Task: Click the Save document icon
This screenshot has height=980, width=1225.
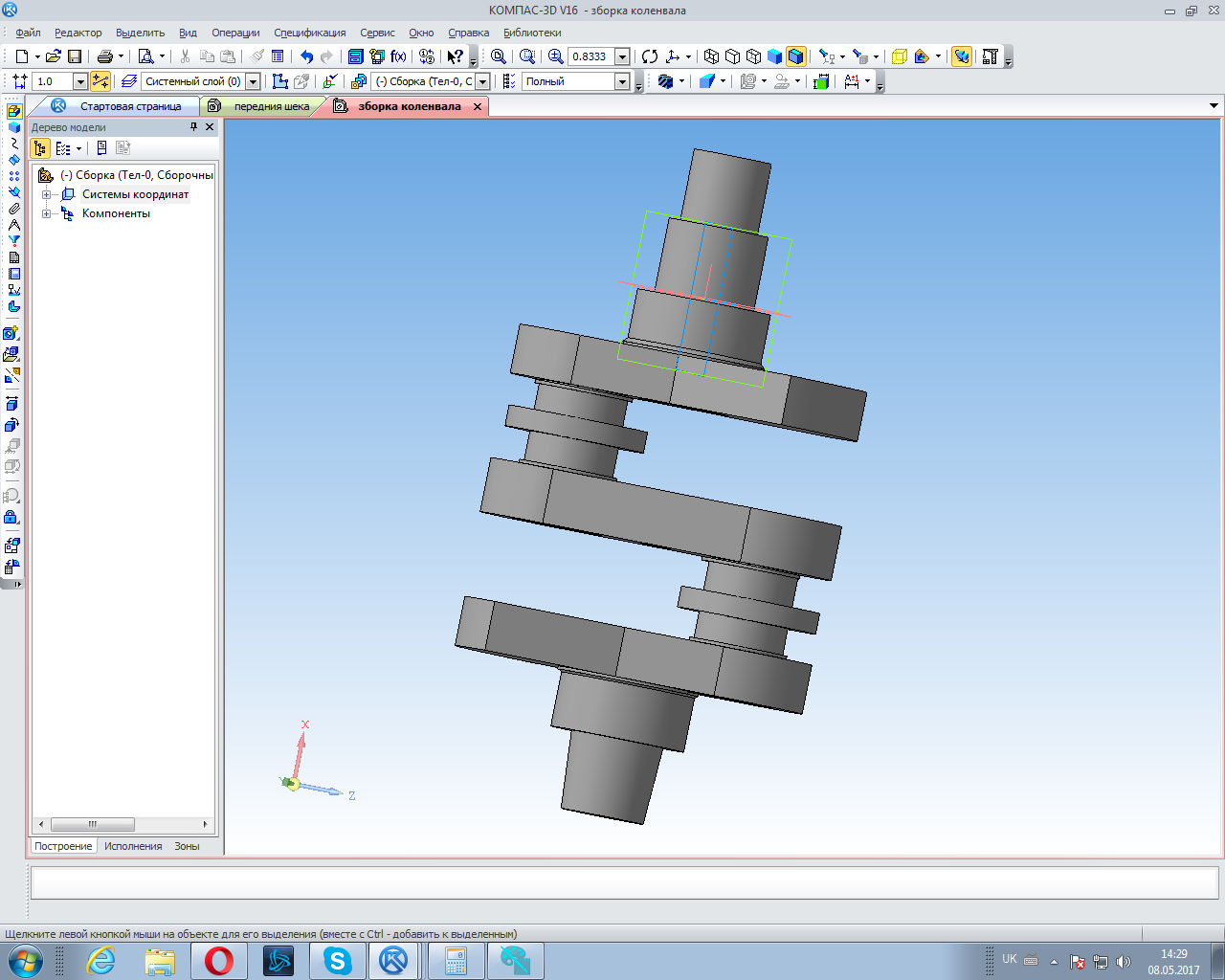Action: click(x=75, y=56)
